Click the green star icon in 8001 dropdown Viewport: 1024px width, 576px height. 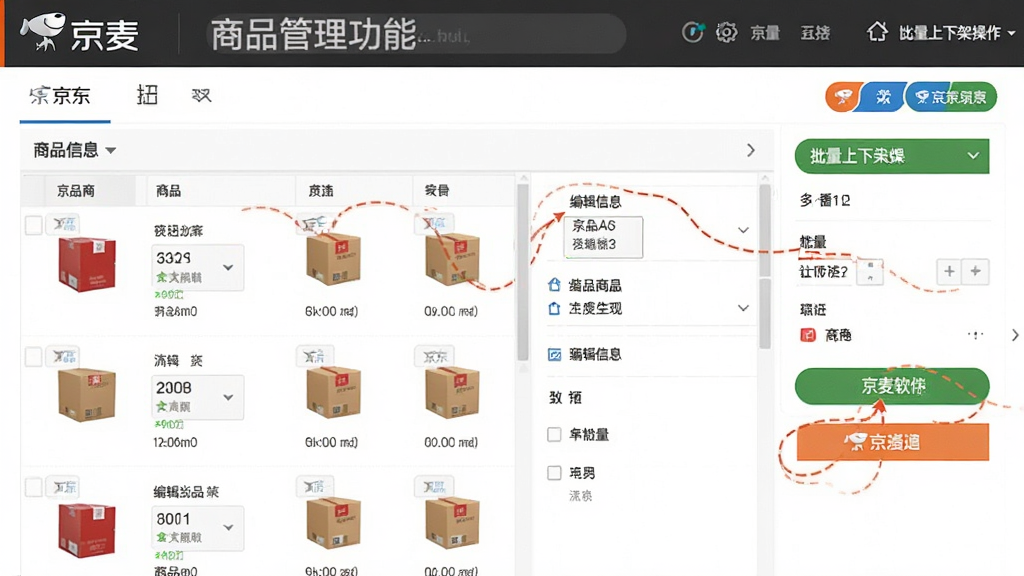pyautogui.click(x=161, y=537)
